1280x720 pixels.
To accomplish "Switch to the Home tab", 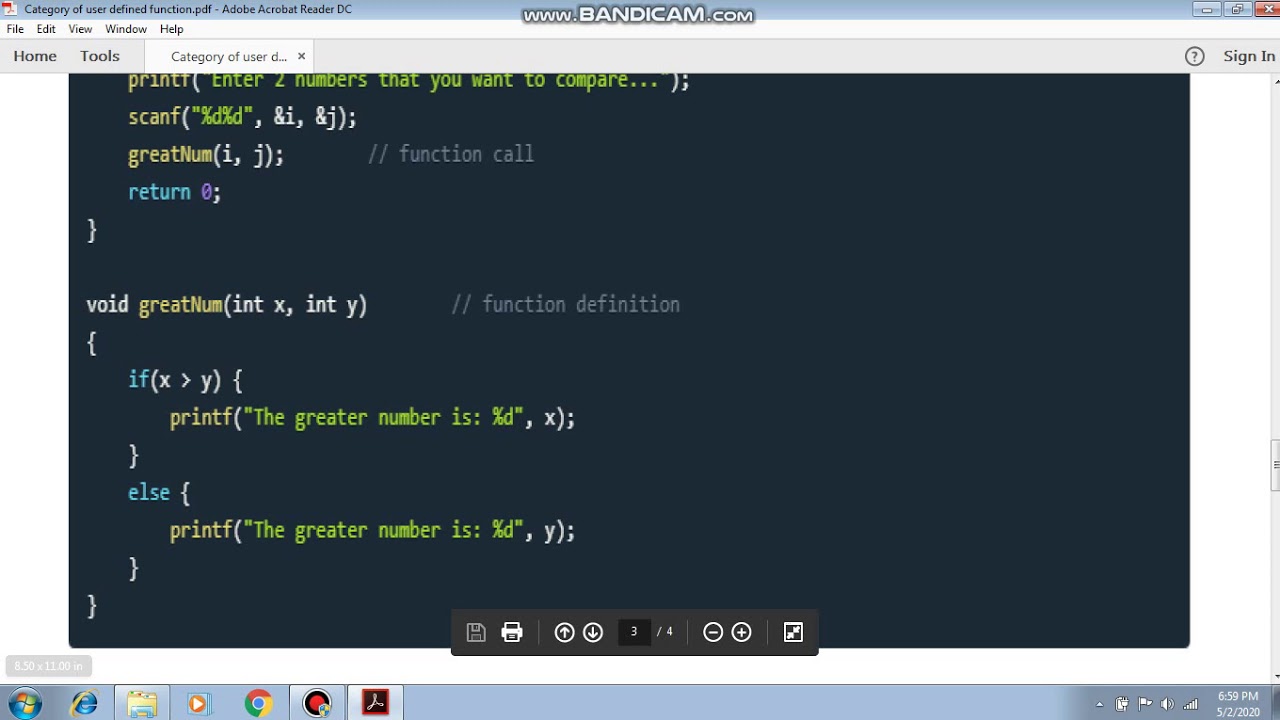I will coord(35,56).
